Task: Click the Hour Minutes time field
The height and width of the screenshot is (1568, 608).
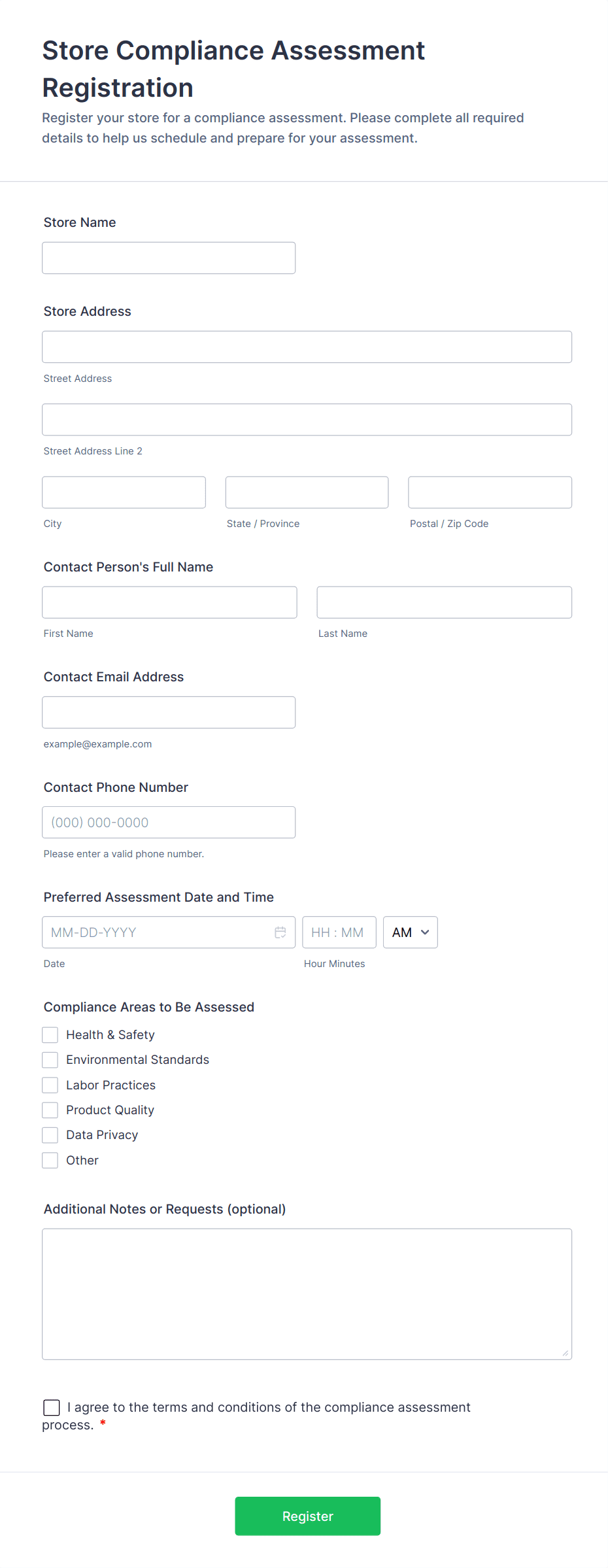Action: 339,932
